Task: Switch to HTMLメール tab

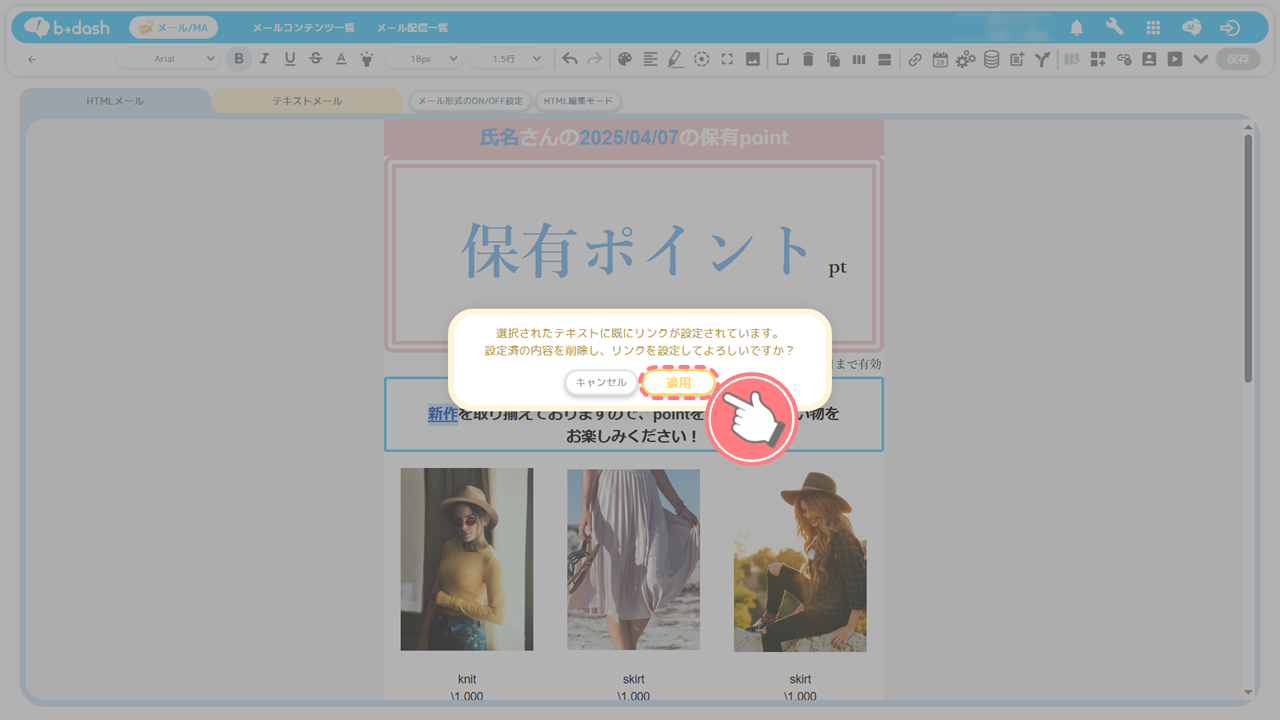Action: [115, 101]
